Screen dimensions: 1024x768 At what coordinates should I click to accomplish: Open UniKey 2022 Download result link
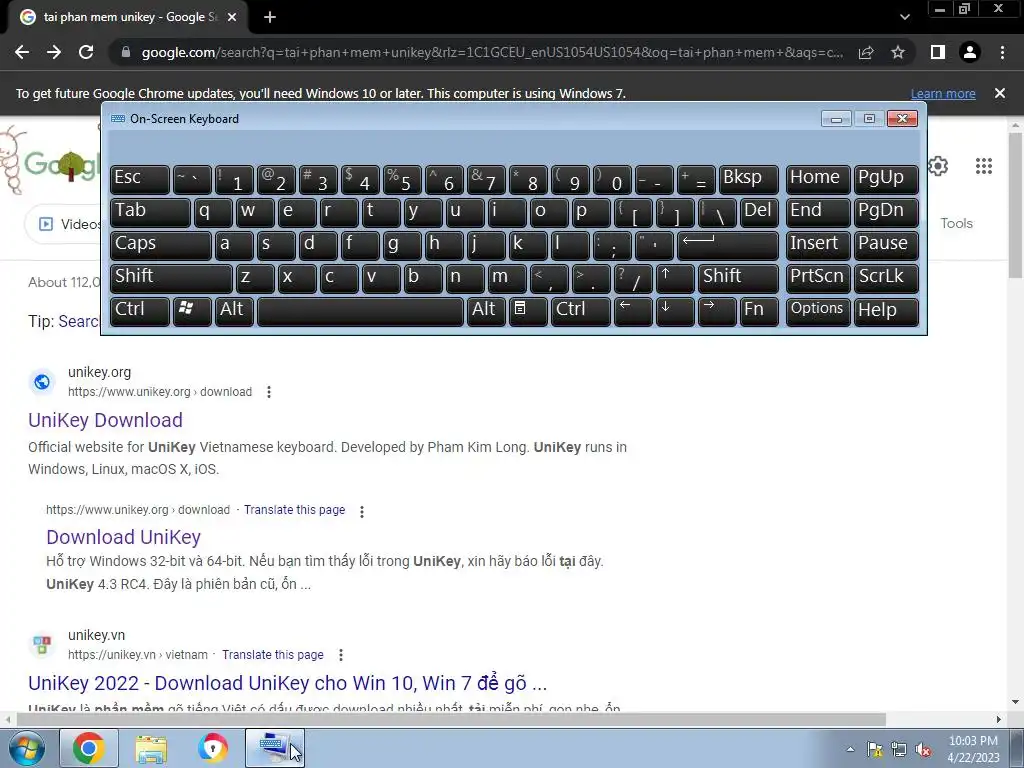tap(287, 683)
